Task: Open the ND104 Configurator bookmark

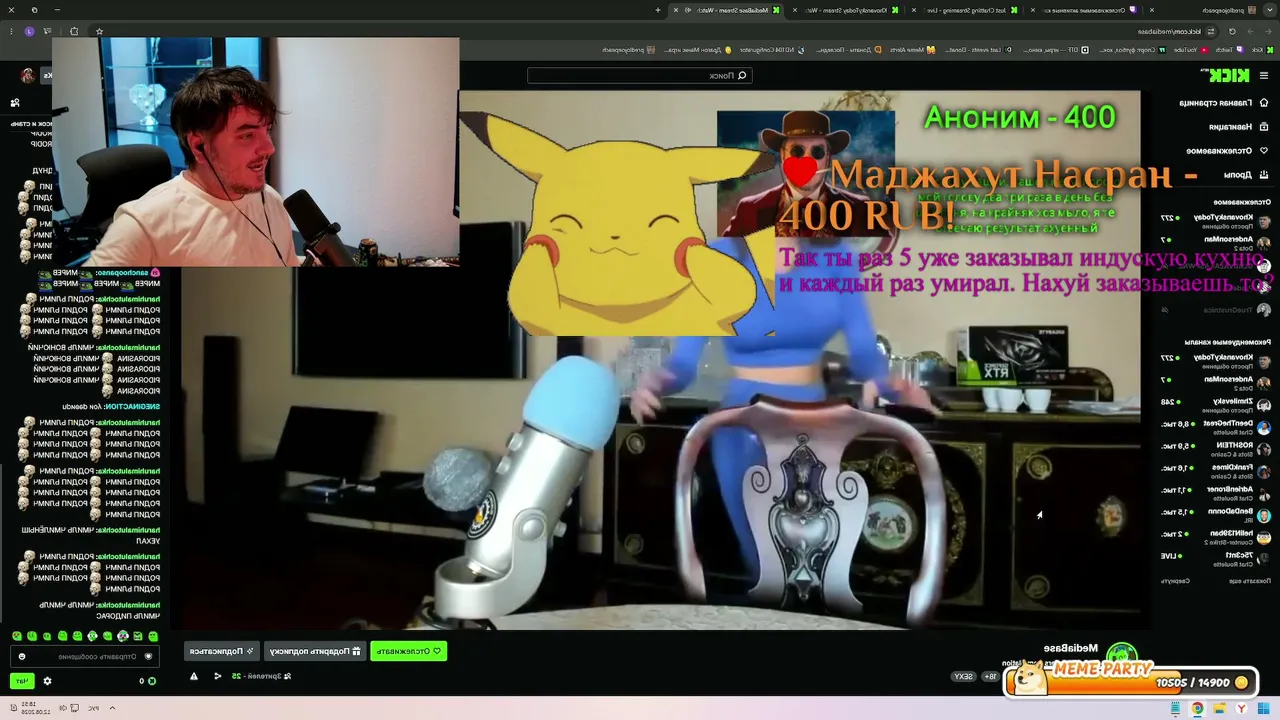Action: (774, 50)
